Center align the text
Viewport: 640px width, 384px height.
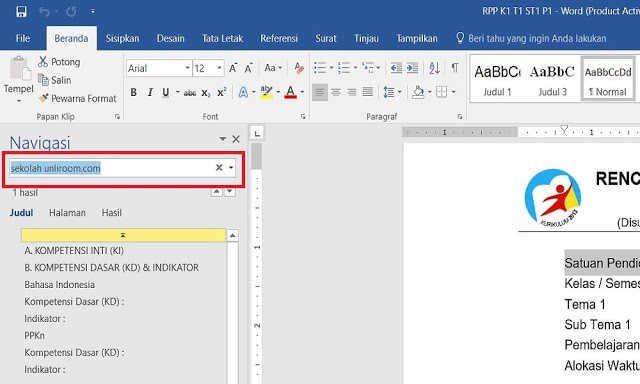pyautogui.click(x=336, y=92)
